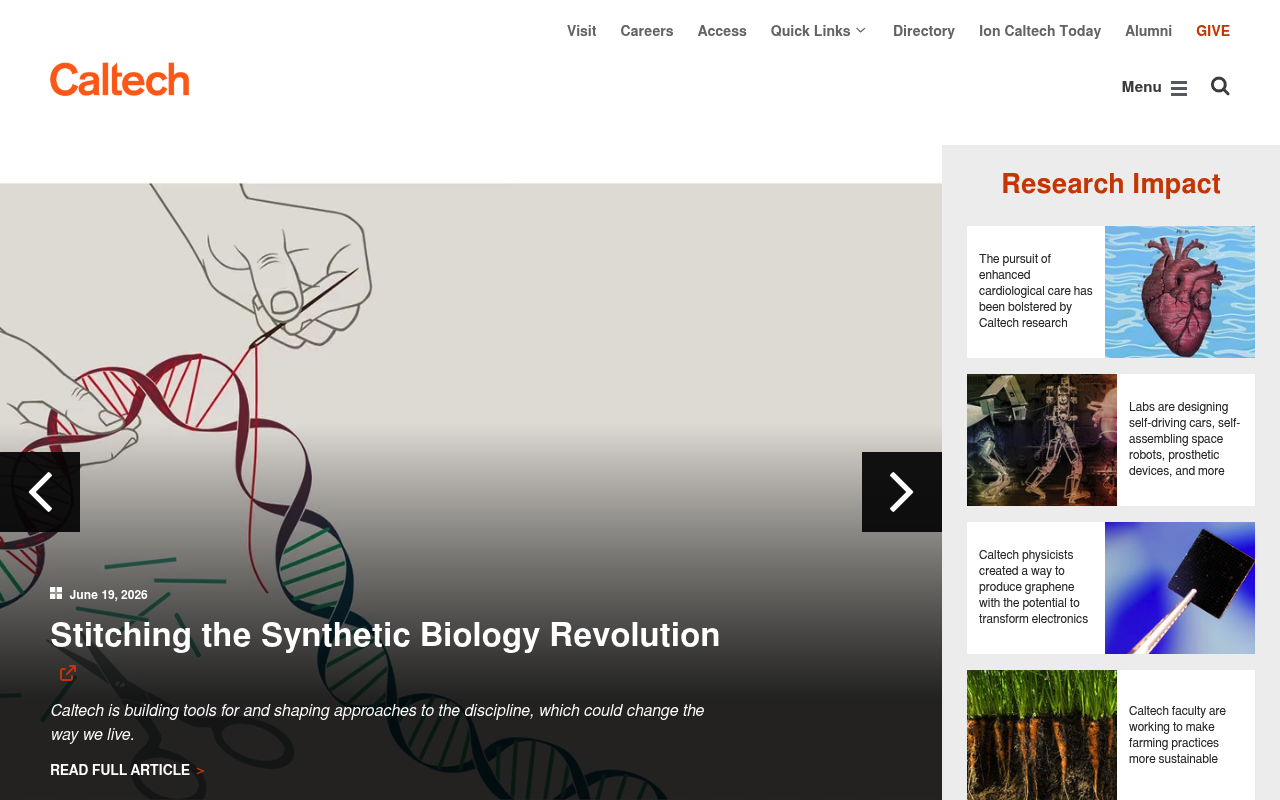Viewport: 1280px width, 800px height.
Task: Click the graphene chip tweezers thumbnail
Action: pos(1180,588)
